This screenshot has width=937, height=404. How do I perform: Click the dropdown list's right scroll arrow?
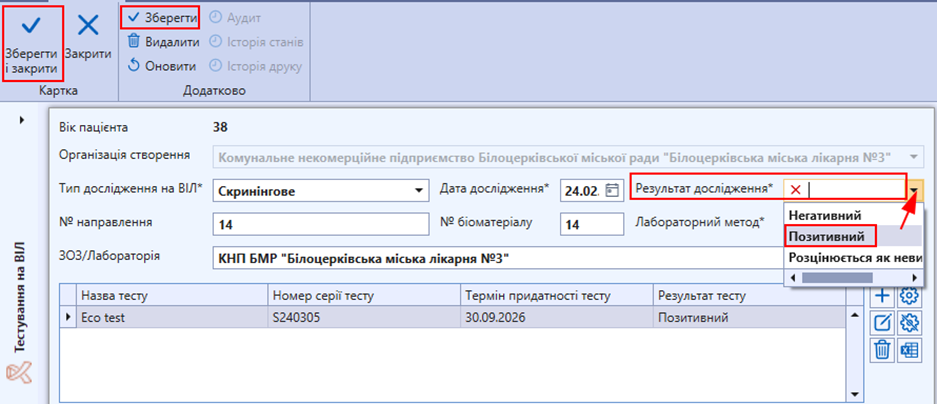[x=914, y=277]
